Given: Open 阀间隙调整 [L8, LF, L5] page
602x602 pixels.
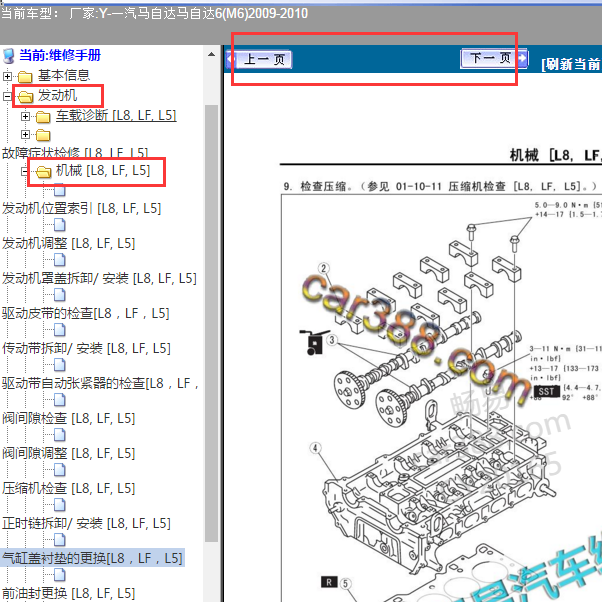Looking at the screenshot, I should (x=68, y=453).
